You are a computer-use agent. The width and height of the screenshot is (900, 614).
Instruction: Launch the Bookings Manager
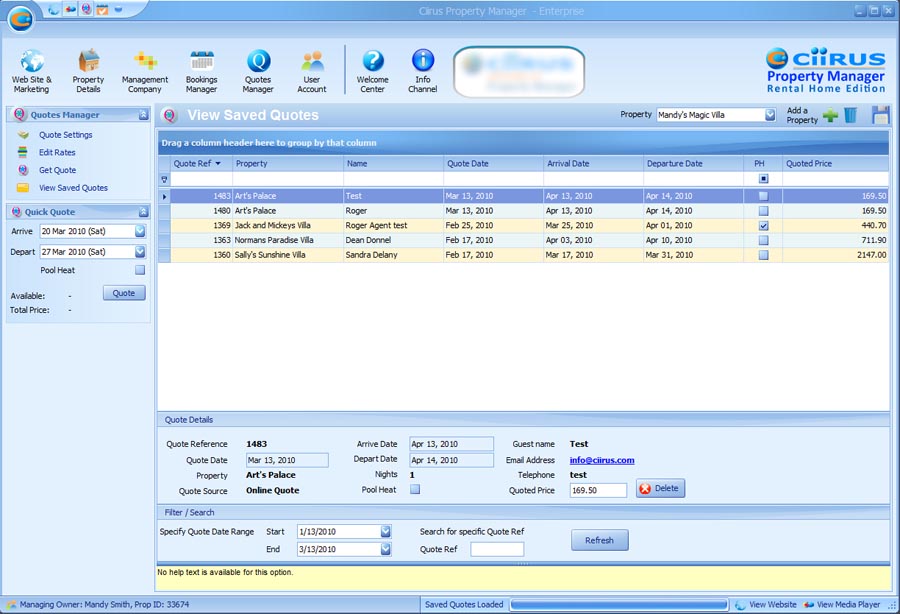tap(201, 71)
